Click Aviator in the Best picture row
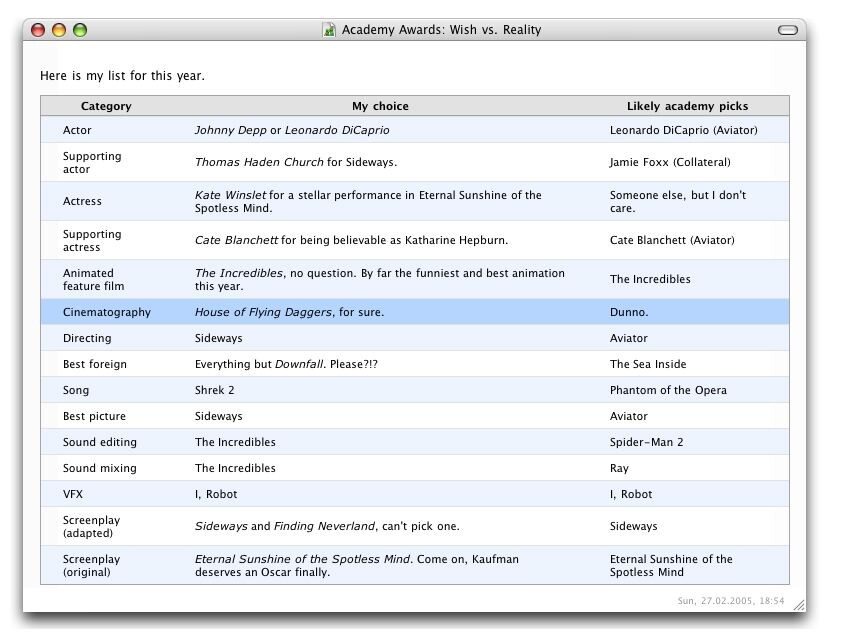This screenshot has width=842, height=641. pyautogui.click(x=629, y=416)
